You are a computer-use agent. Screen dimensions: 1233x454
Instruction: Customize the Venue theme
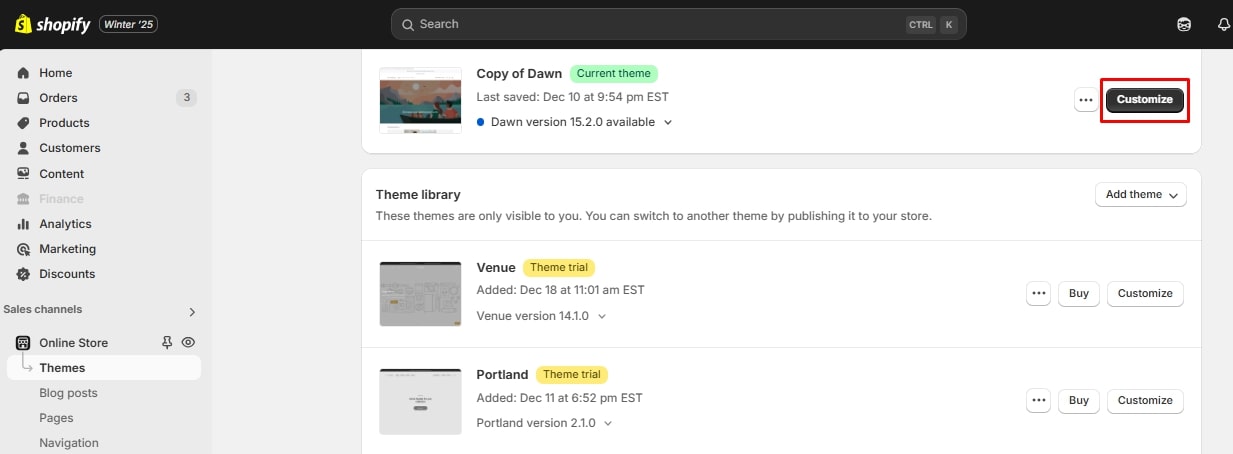(x=1145, y=293)
